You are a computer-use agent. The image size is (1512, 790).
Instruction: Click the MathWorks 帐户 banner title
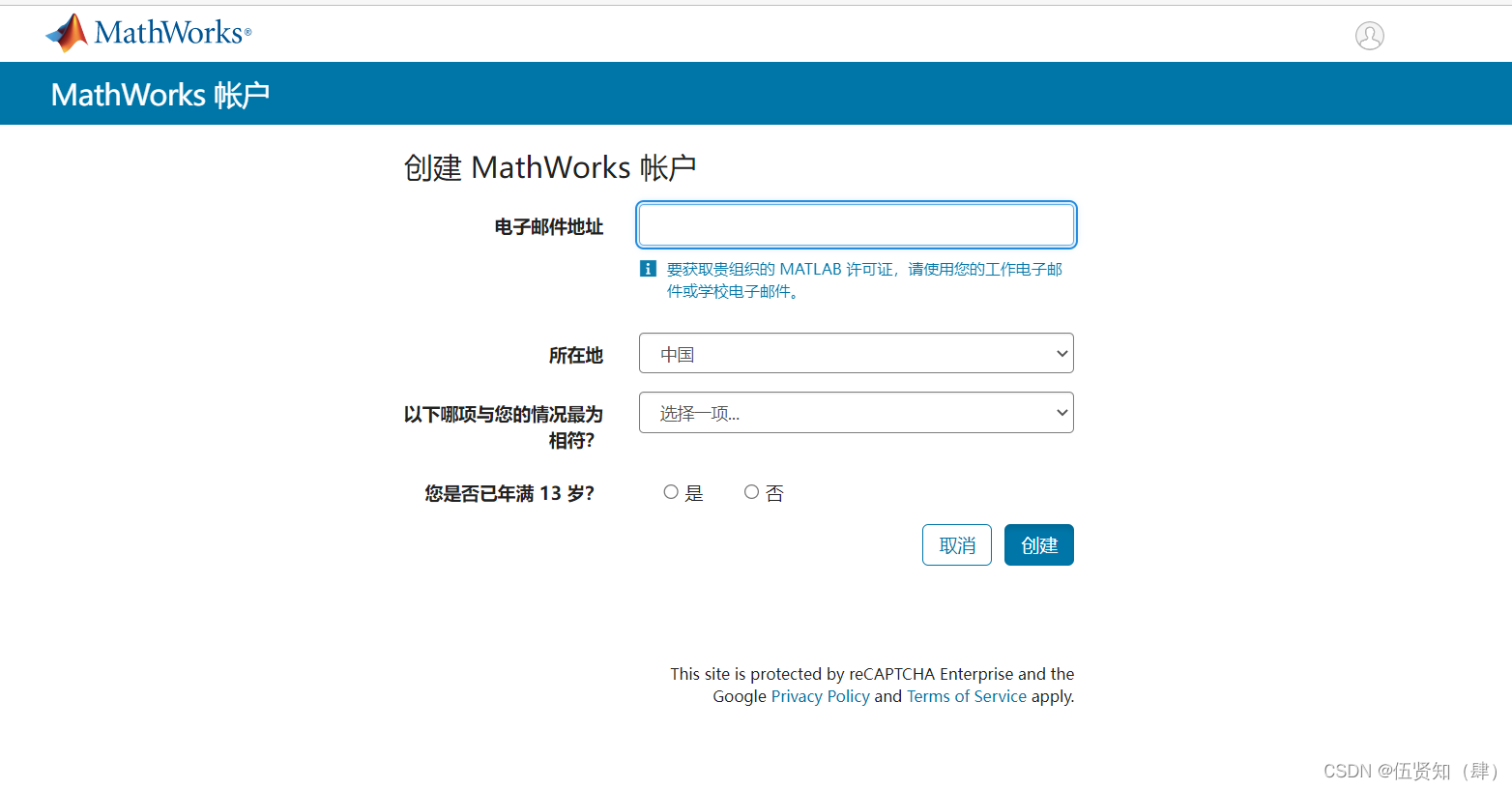click(x=160, y=95)
